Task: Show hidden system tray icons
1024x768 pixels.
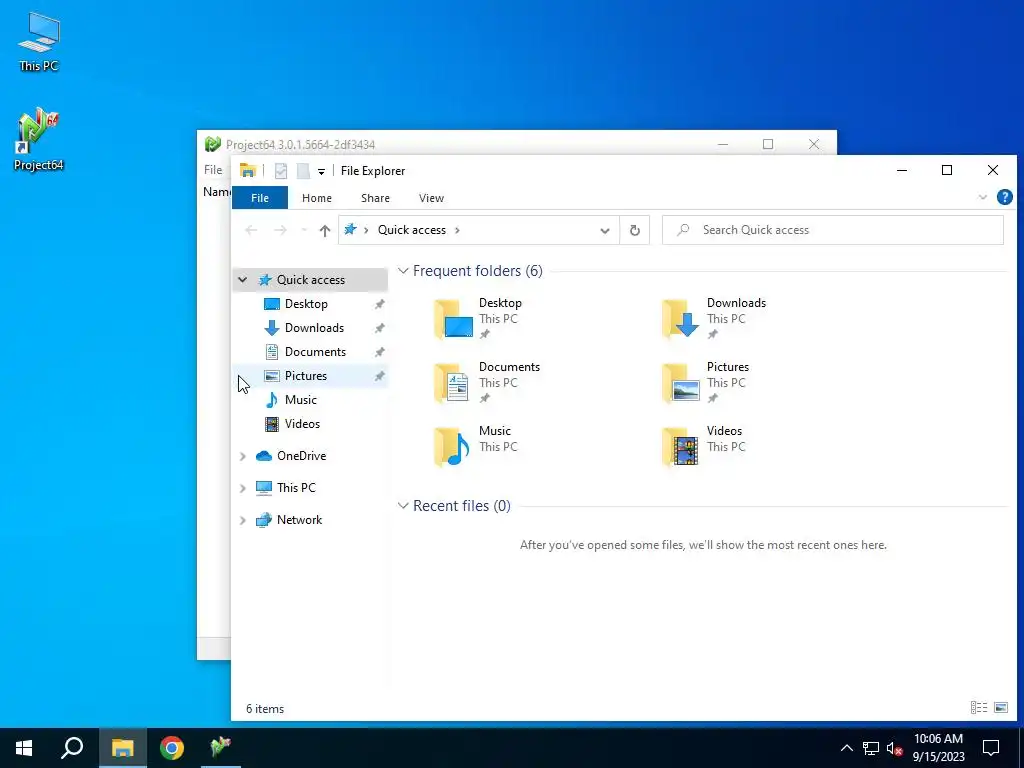Action: tap(846, 748)
